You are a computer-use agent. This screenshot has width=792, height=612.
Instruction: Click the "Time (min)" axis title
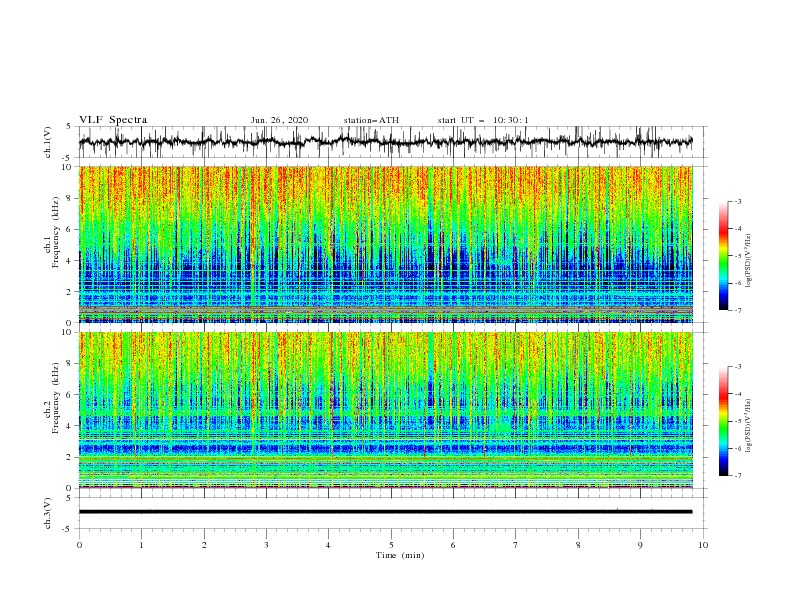pyautogui.click(x=400, y=555)
